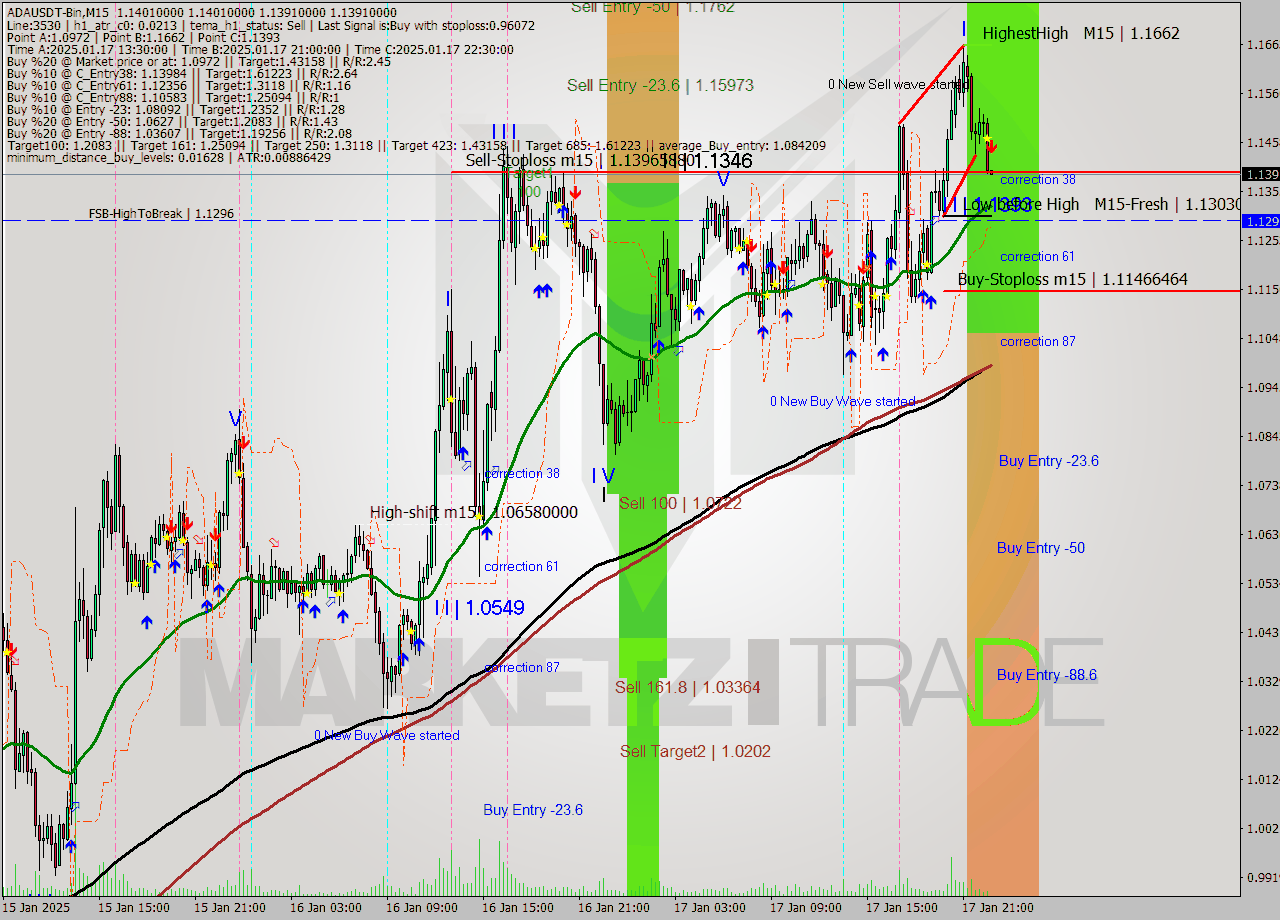Select the 'HighestHigh M15 | 1.1662' label
1280x920 pixels.
pos(1081,33)
